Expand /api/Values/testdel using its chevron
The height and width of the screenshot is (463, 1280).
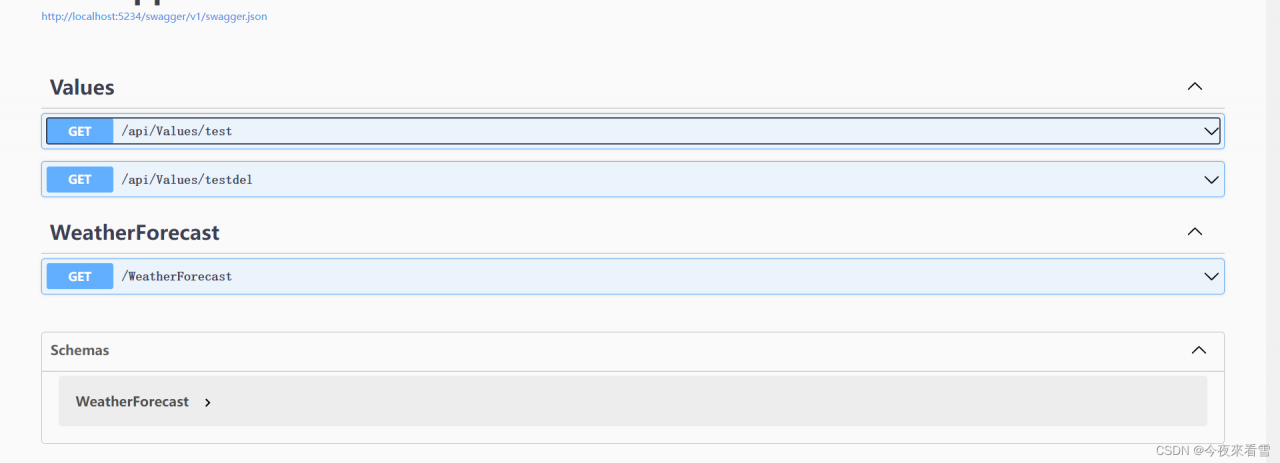[x=1211, y=180]
